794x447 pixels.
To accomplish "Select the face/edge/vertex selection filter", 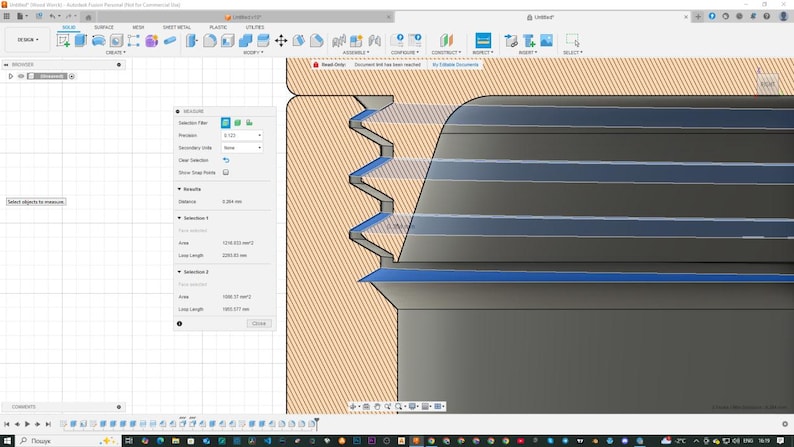I will 225,123.
